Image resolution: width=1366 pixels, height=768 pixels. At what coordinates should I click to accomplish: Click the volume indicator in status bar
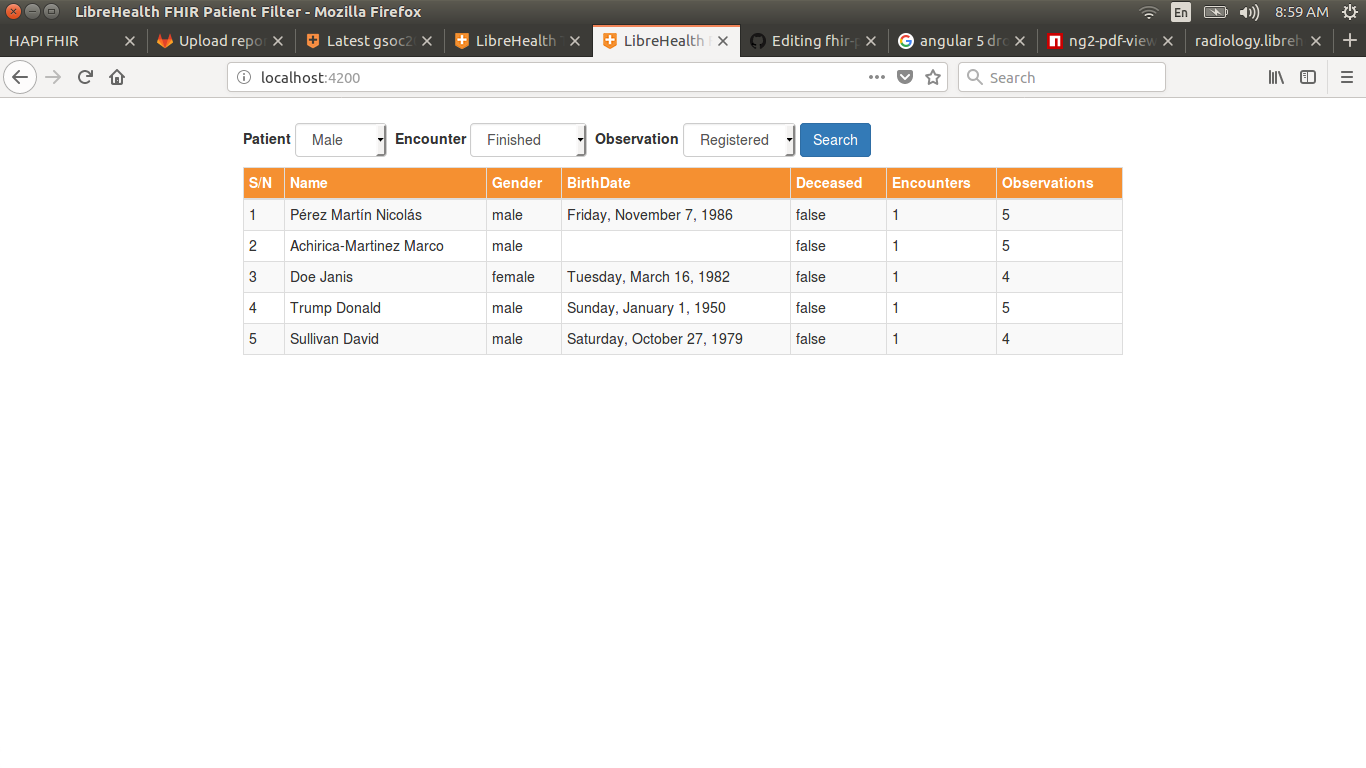[x=1251, y=12]
